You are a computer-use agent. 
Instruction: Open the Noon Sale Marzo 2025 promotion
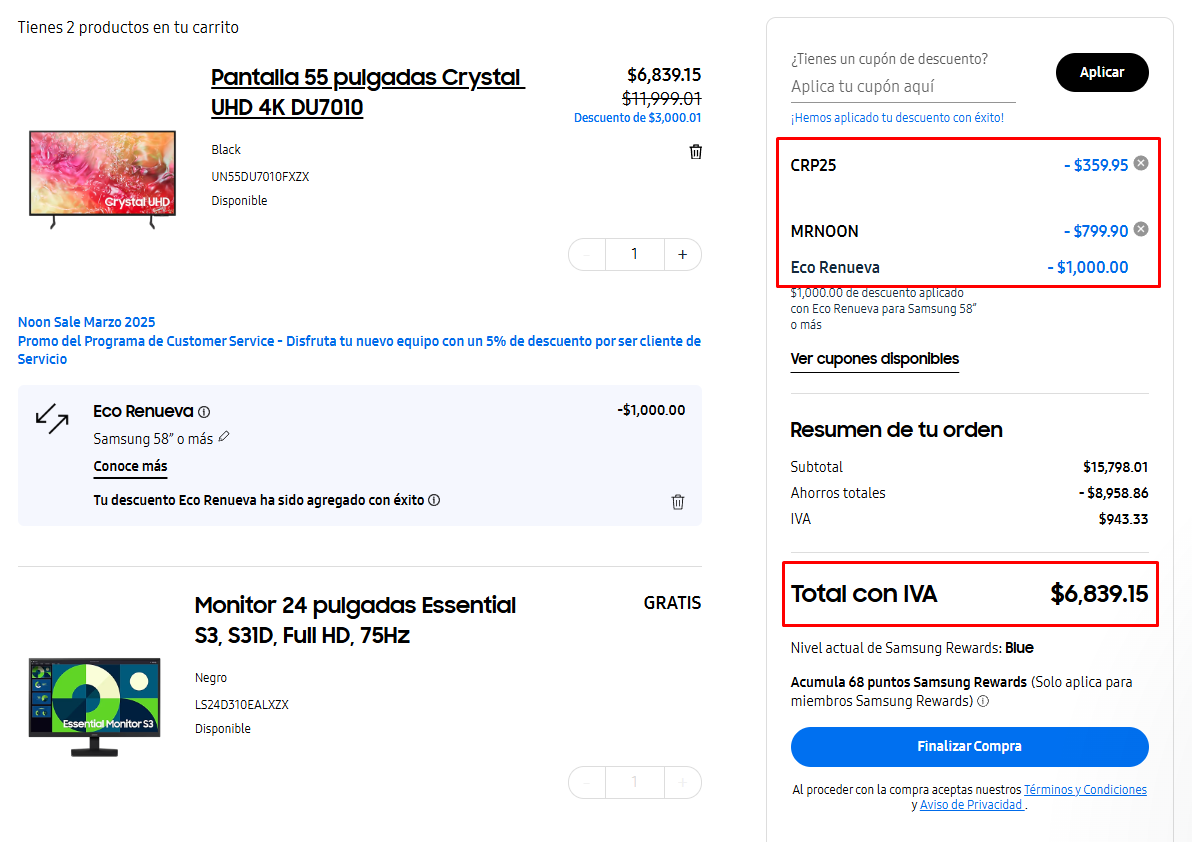(x=87, y=321)
